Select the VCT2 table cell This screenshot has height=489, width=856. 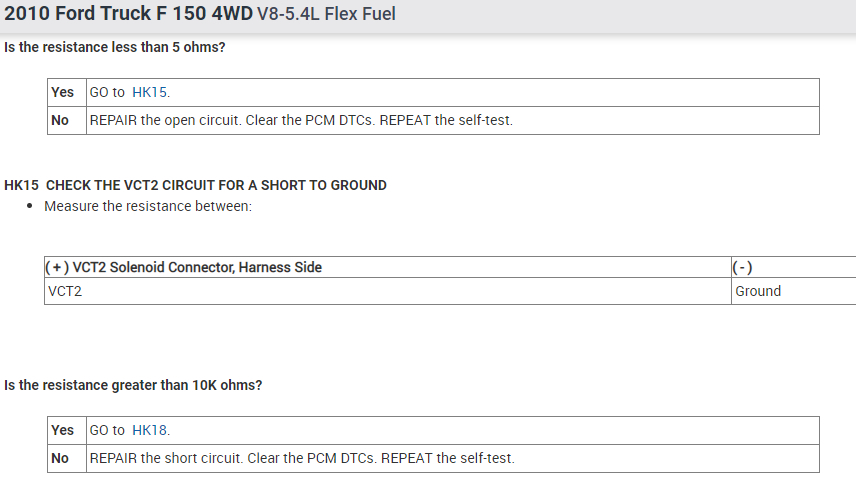(x=64, y=291)
